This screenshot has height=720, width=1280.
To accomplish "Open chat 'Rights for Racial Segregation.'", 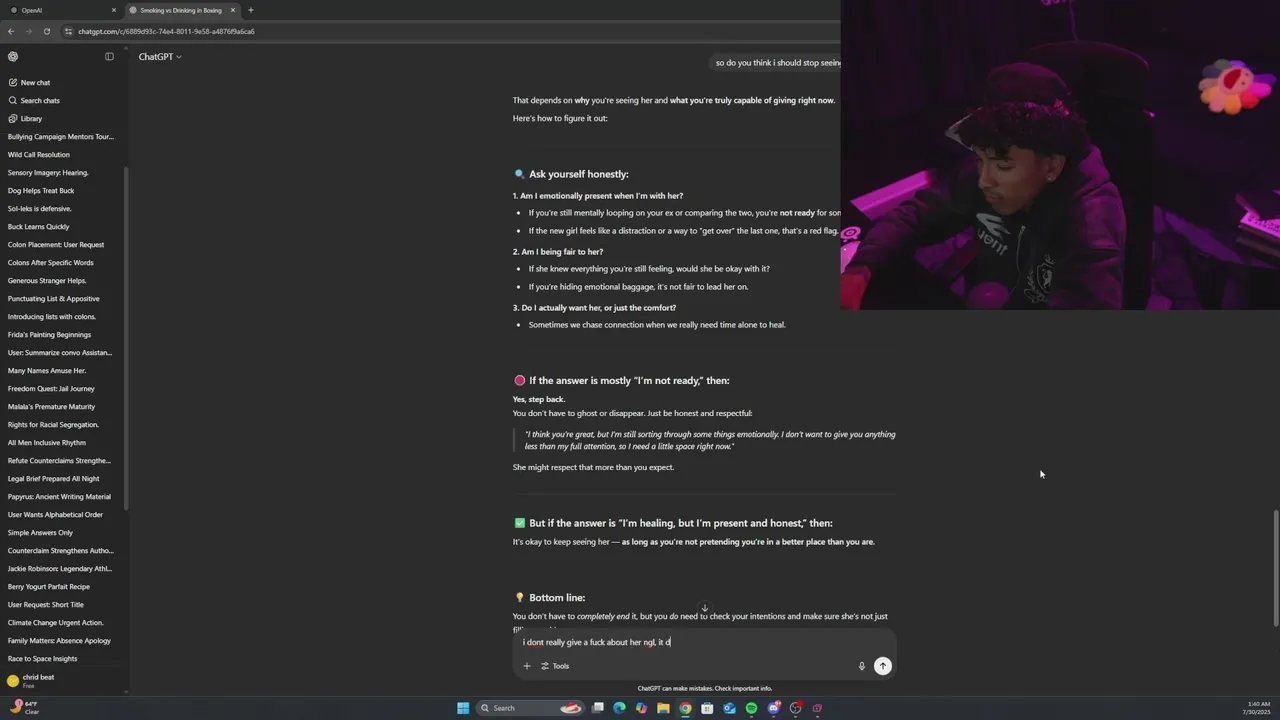I will click(x=53, y=425).
